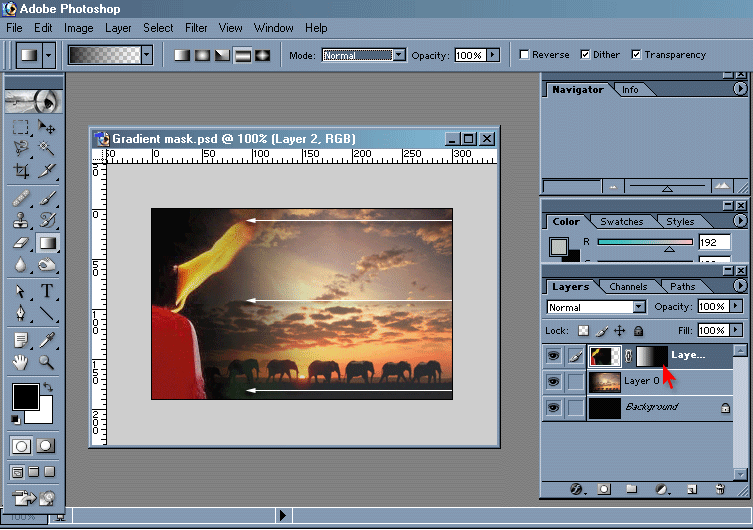The width and height of the screenshot is (753, 530).
Task: Open the gradient Mode dropdown
Action: [x=398, y=55]
